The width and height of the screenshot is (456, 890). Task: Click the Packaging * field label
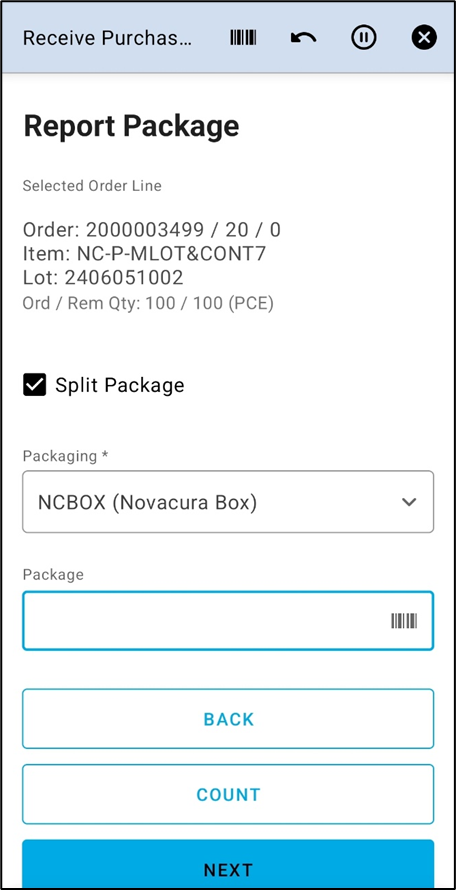tap(65, 456)
